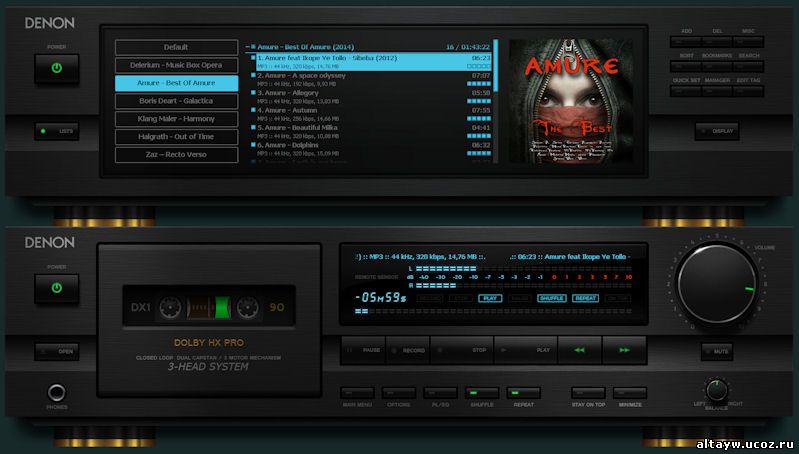The width and height of the screenshot is (799, 454).
Task: Toggle the Mute button
Action: [x=717, y=351]
